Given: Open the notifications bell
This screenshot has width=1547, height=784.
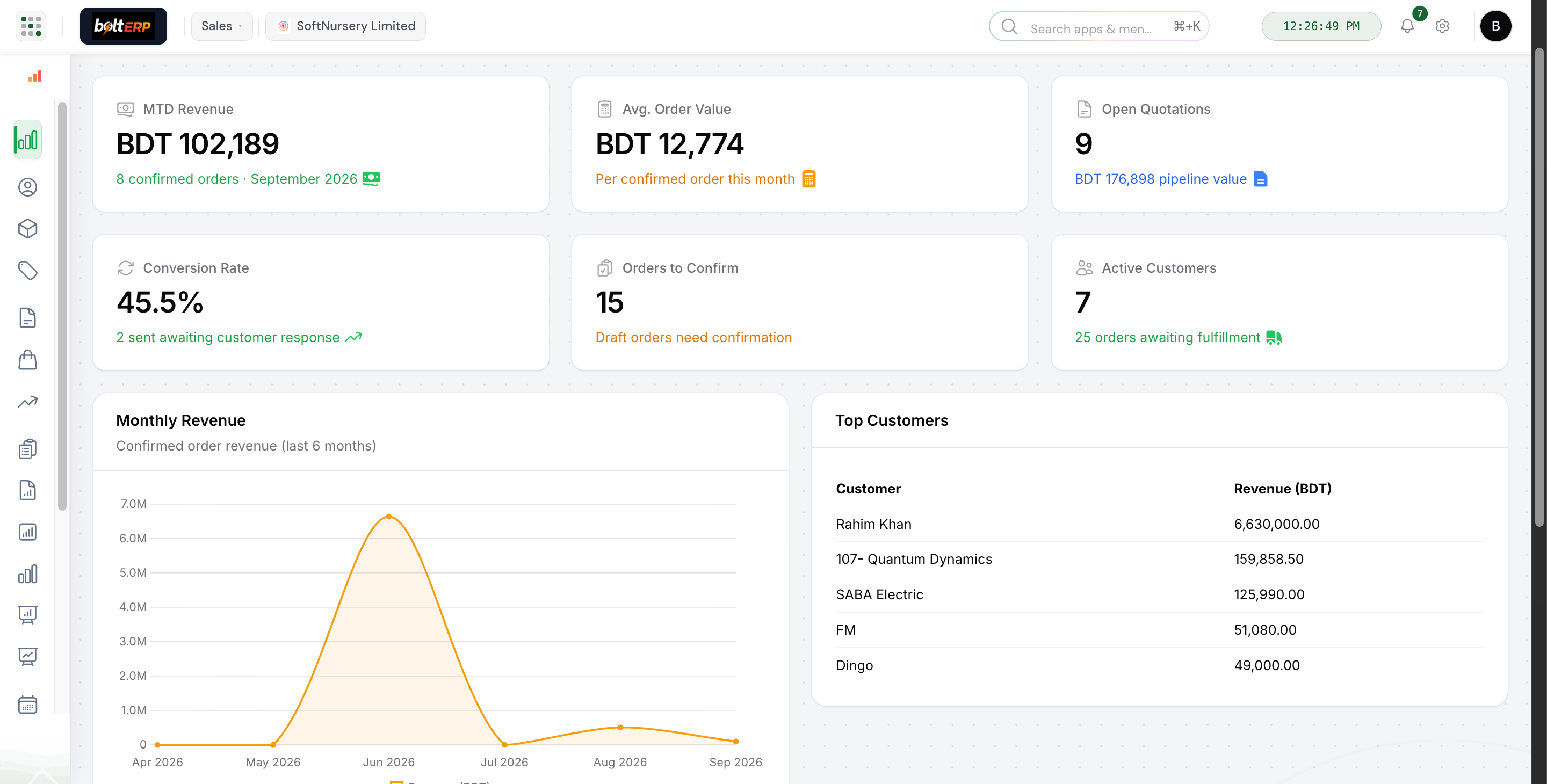Looking at the screenshot, I should [x=1407, y=26].
